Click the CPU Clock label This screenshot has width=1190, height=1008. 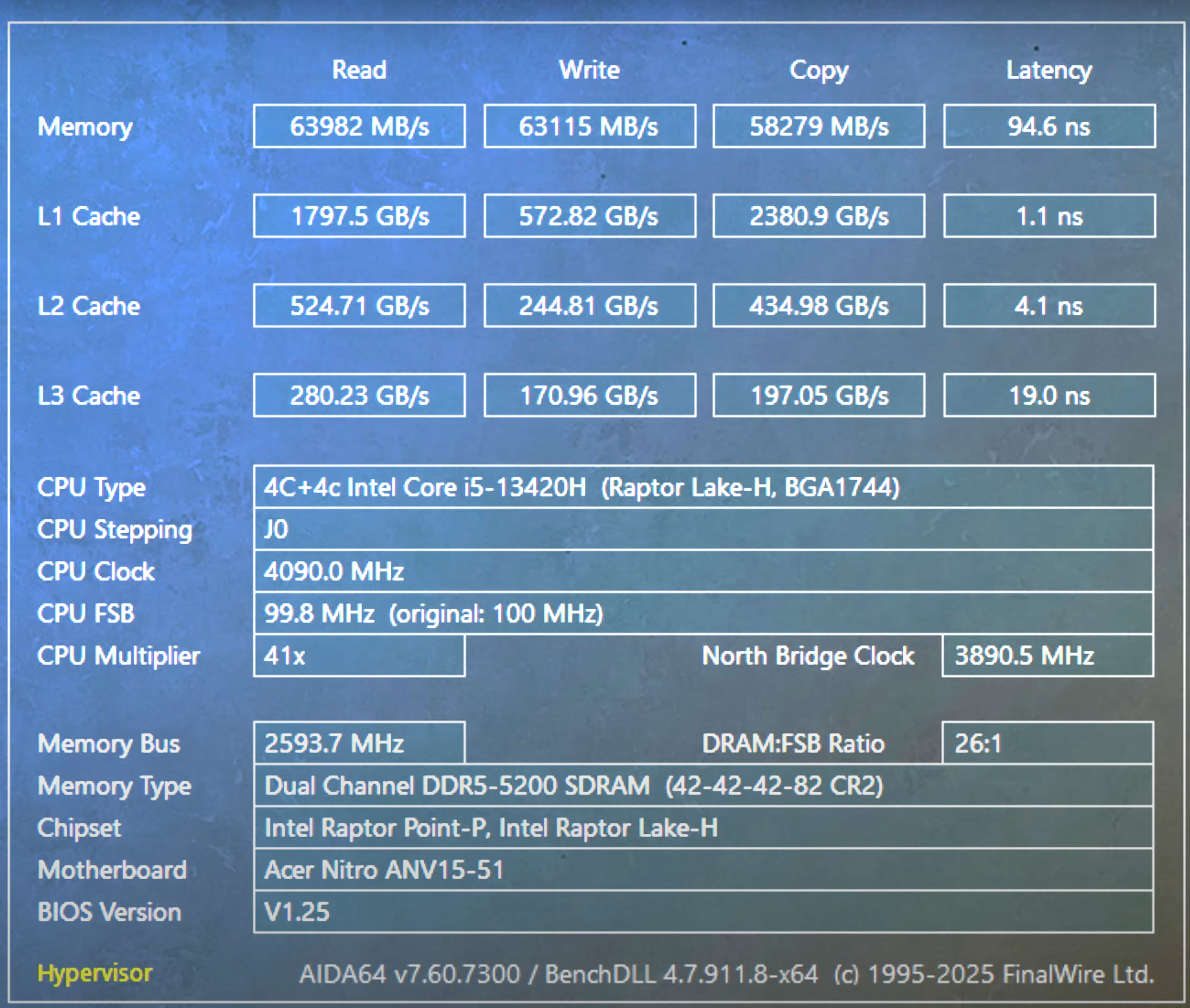tap(96, 571)
